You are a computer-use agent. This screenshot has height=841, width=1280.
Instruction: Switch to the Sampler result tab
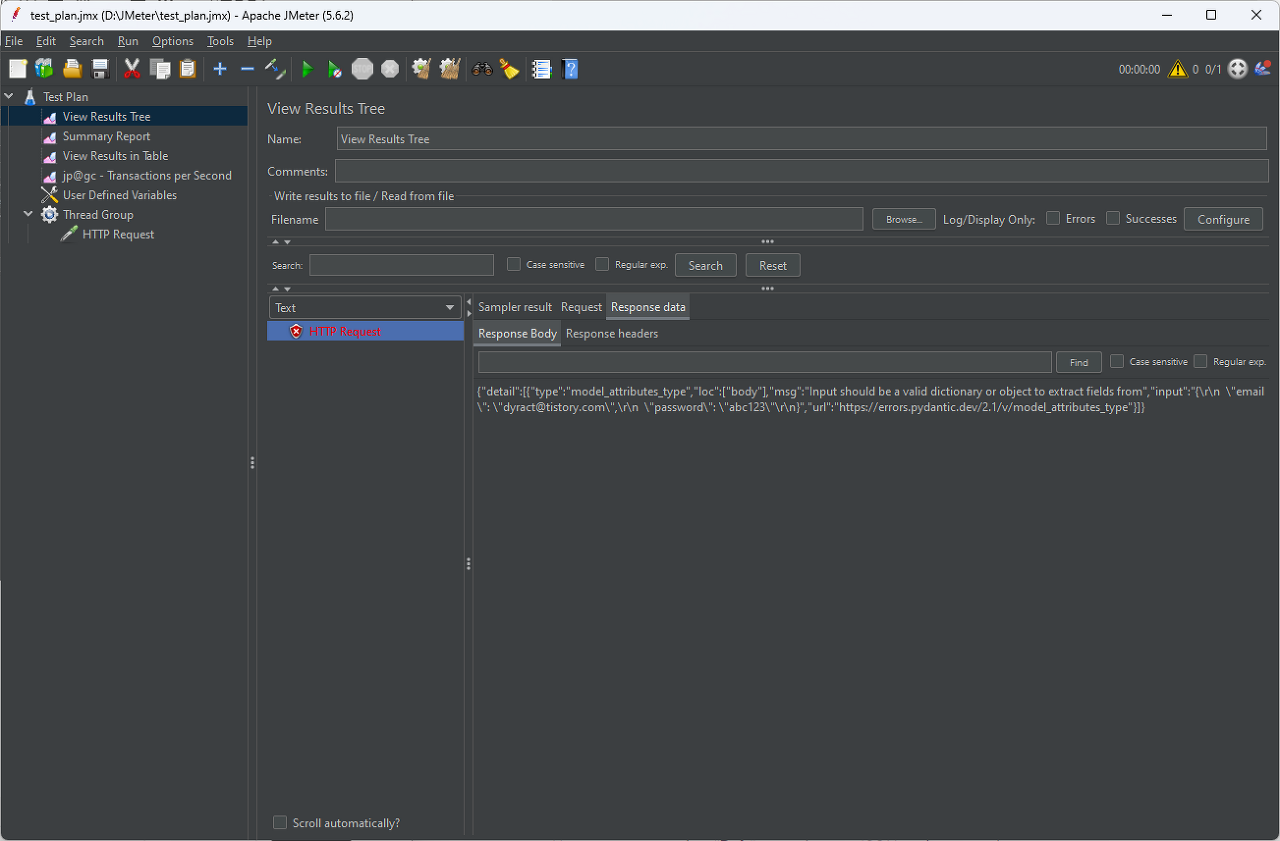point(515,307)
